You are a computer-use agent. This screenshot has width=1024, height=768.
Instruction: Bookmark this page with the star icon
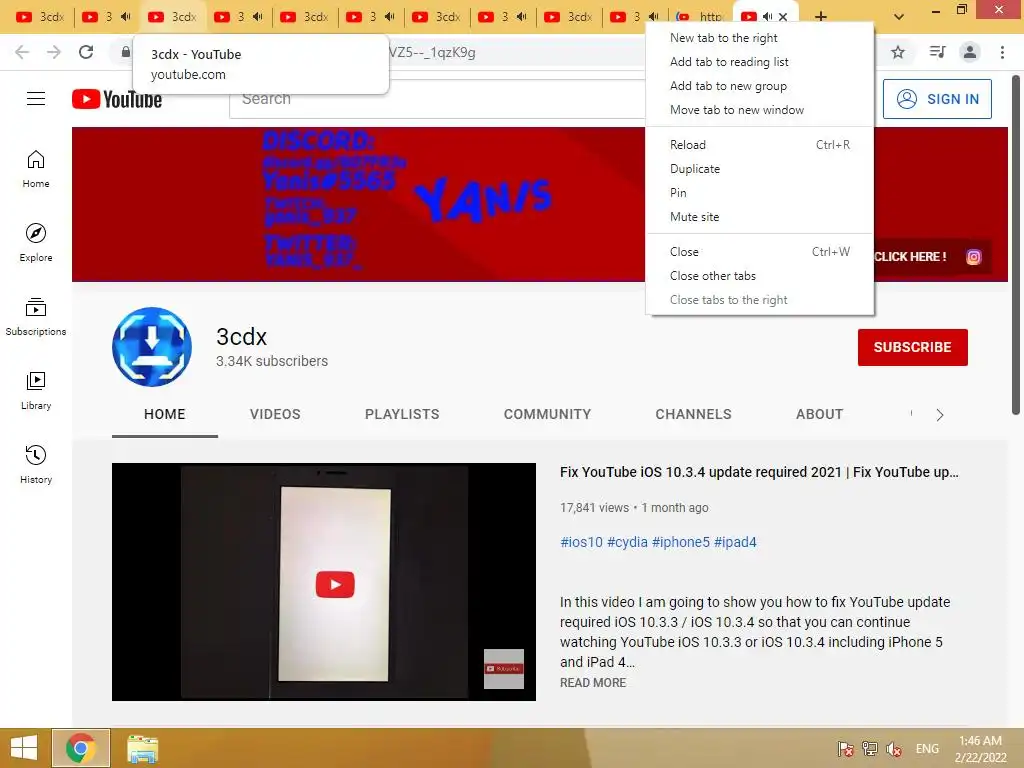pyautogui.click(x=898, y=52)
